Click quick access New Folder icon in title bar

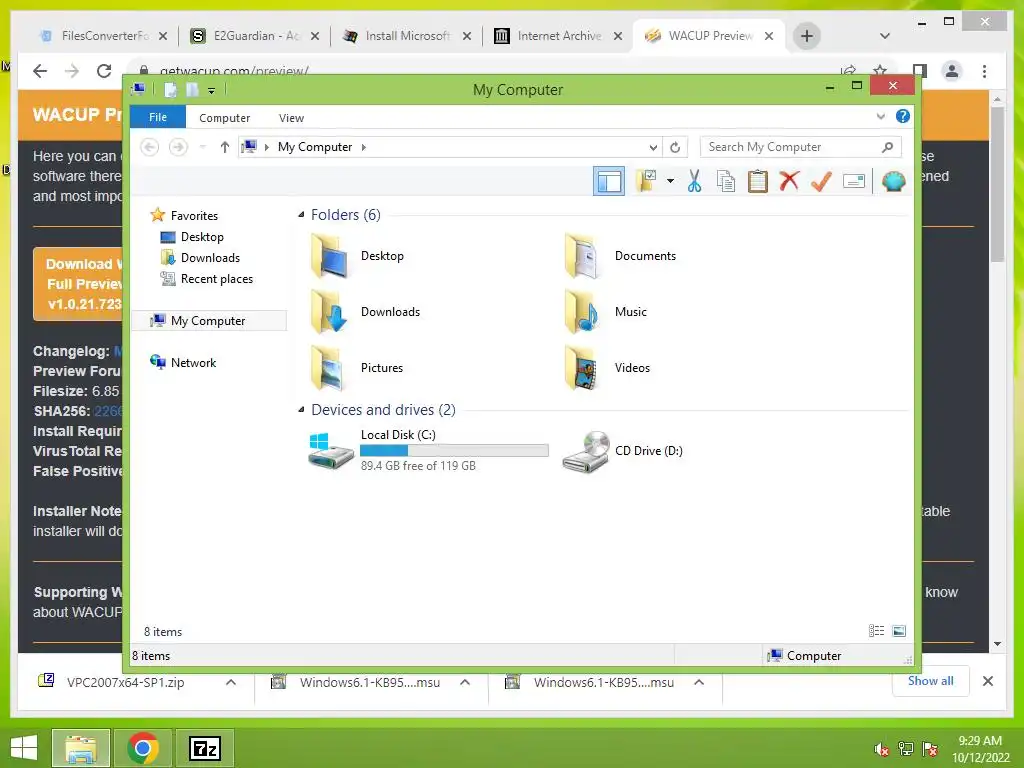coord(192,89)
